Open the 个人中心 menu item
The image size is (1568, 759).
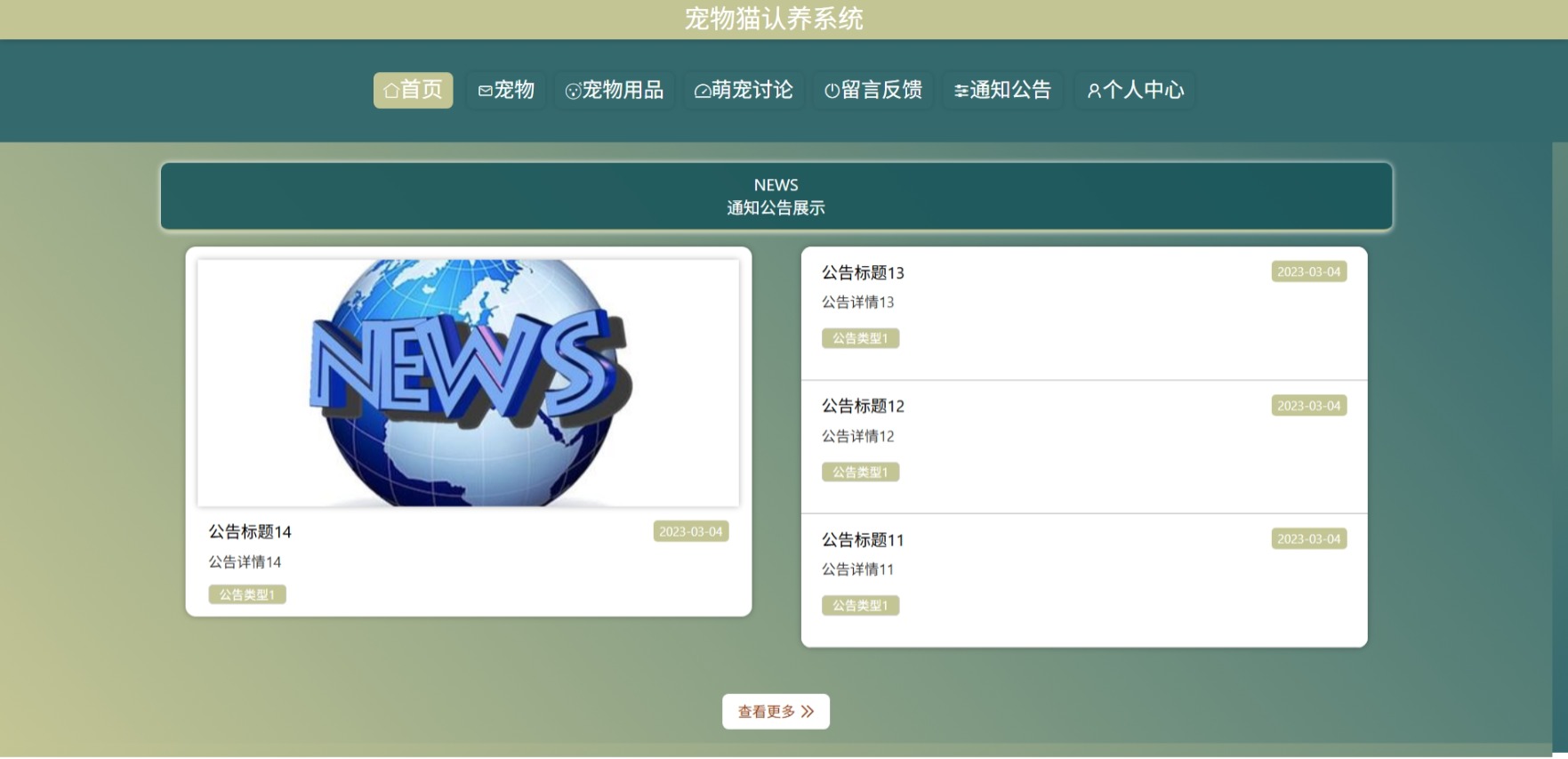(1135, 90)
